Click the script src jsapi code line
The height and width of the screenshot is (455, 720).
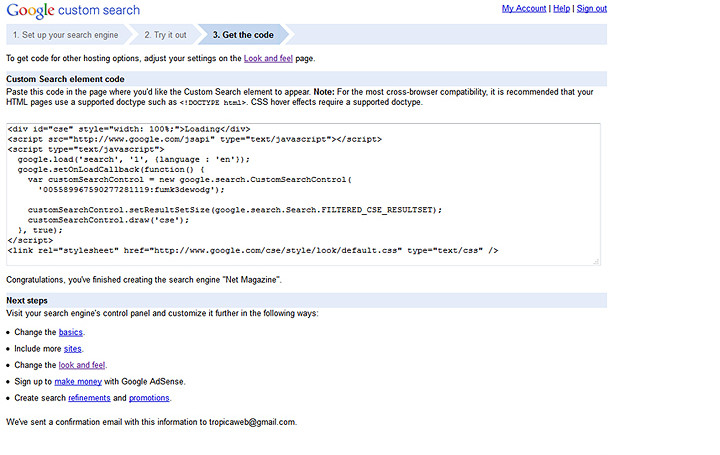[195, 139]
